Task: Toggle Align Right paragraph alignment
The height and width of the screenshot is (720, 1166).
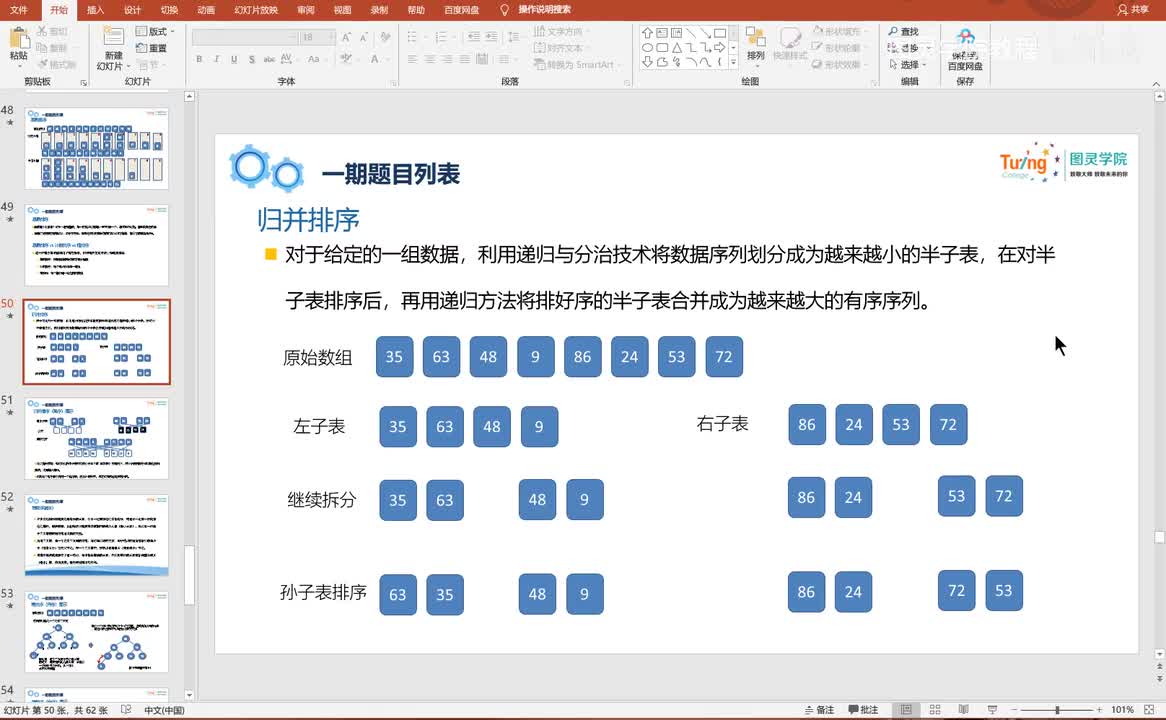Action: (x=447, y=59)
